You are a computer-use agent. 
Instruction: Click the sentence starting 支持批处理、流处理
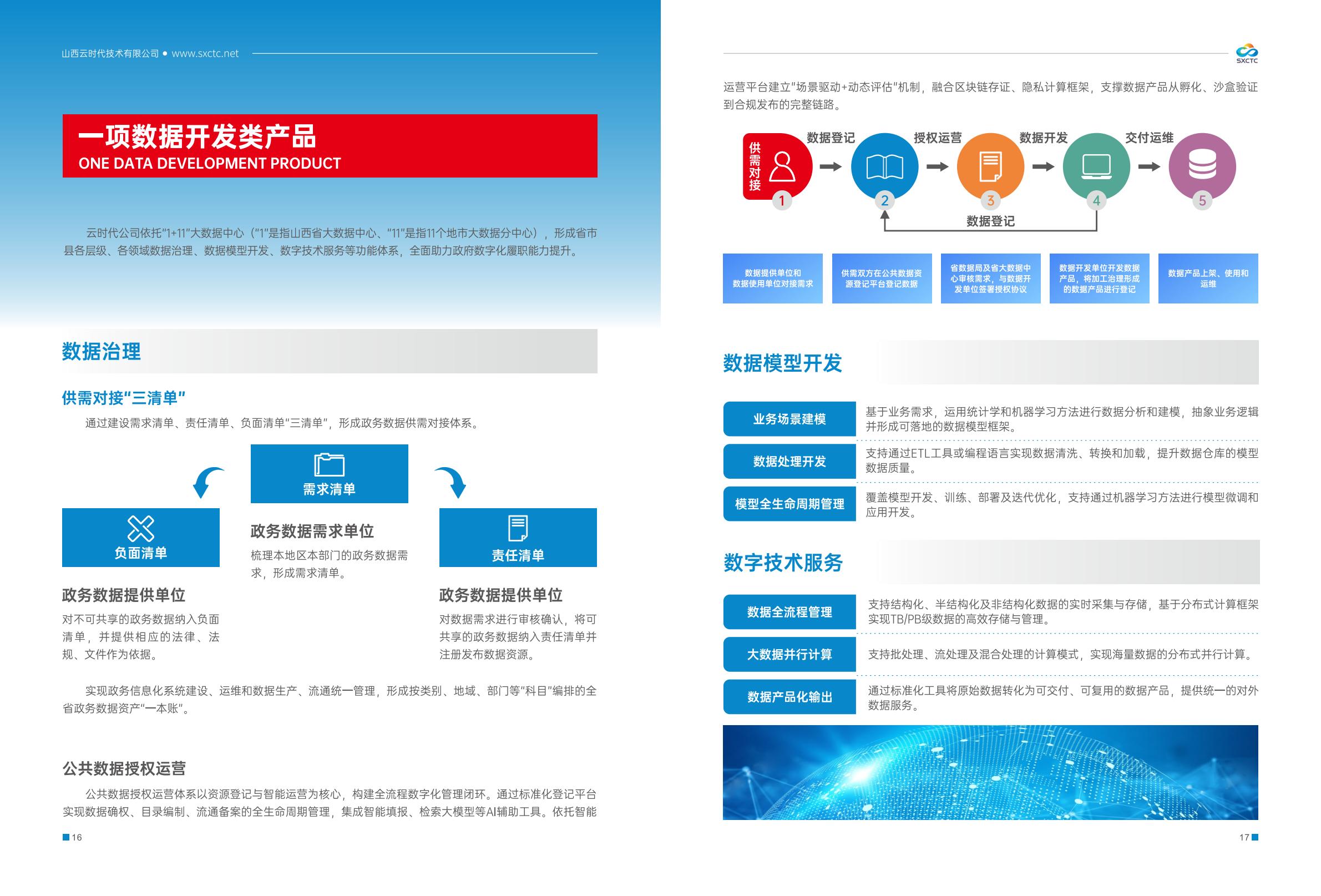coord(1061,654)
